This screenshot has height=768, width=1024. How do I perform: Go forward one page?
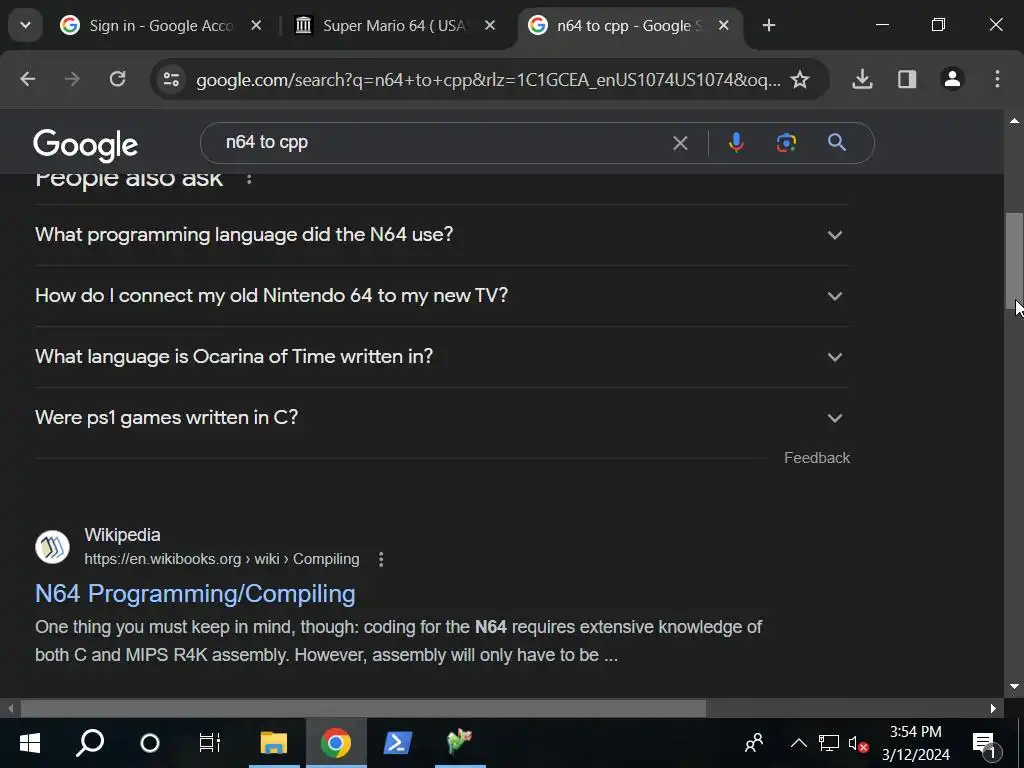72,79
